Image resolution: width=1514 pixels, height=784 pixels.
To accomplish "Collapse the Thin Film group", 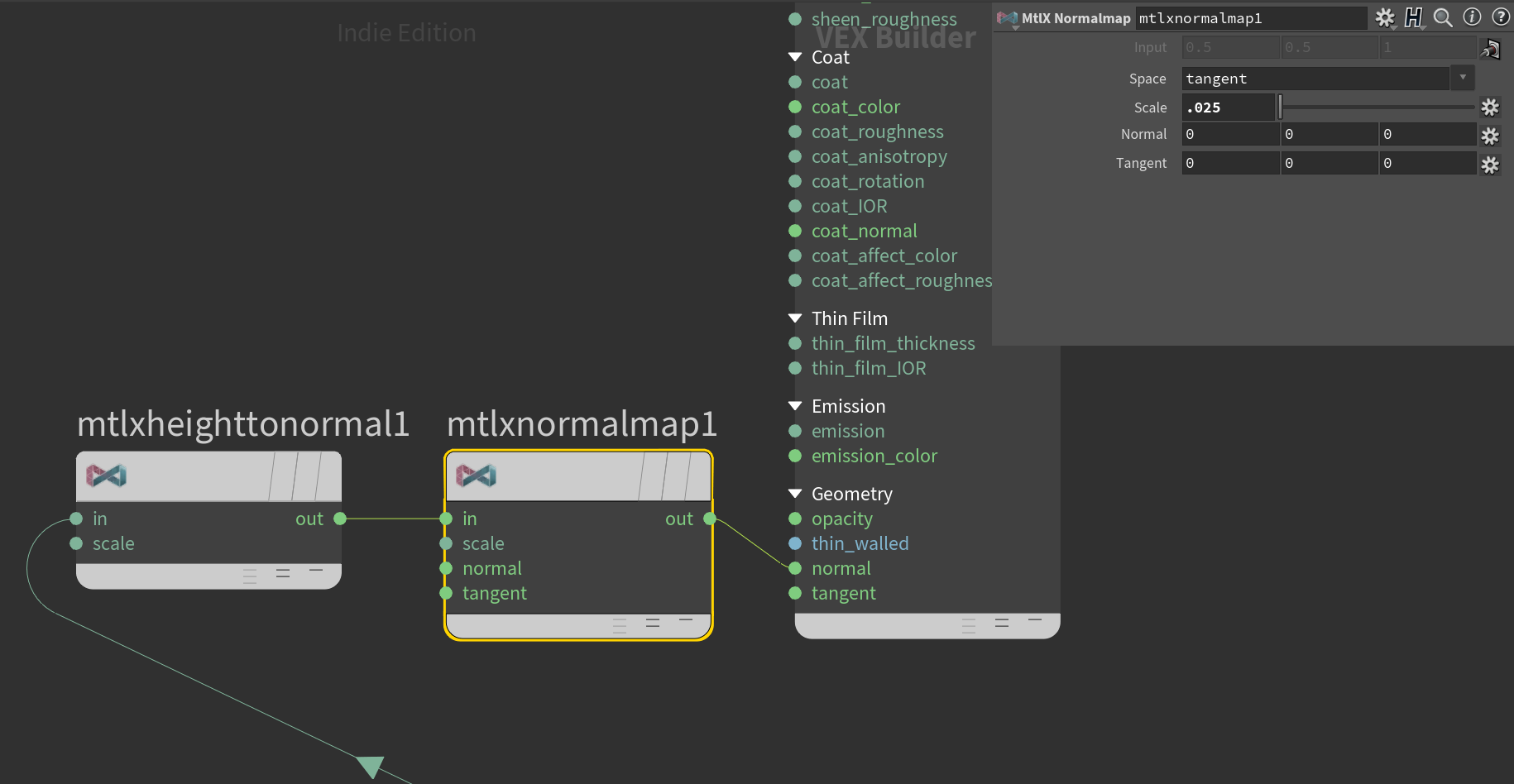I will pos(795,318).
